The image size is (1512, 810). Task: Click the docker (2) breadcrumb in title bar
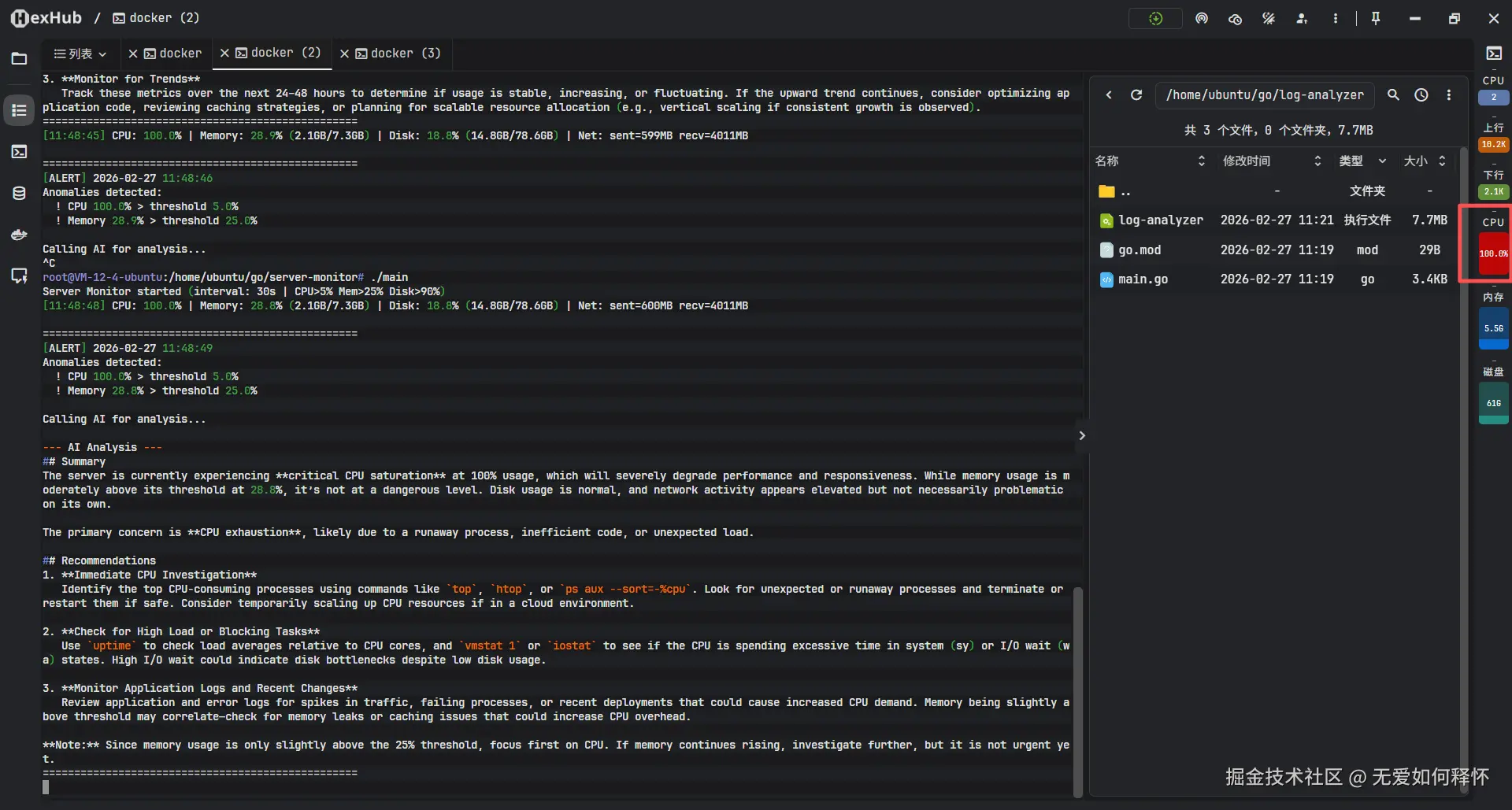pos(156,18)
